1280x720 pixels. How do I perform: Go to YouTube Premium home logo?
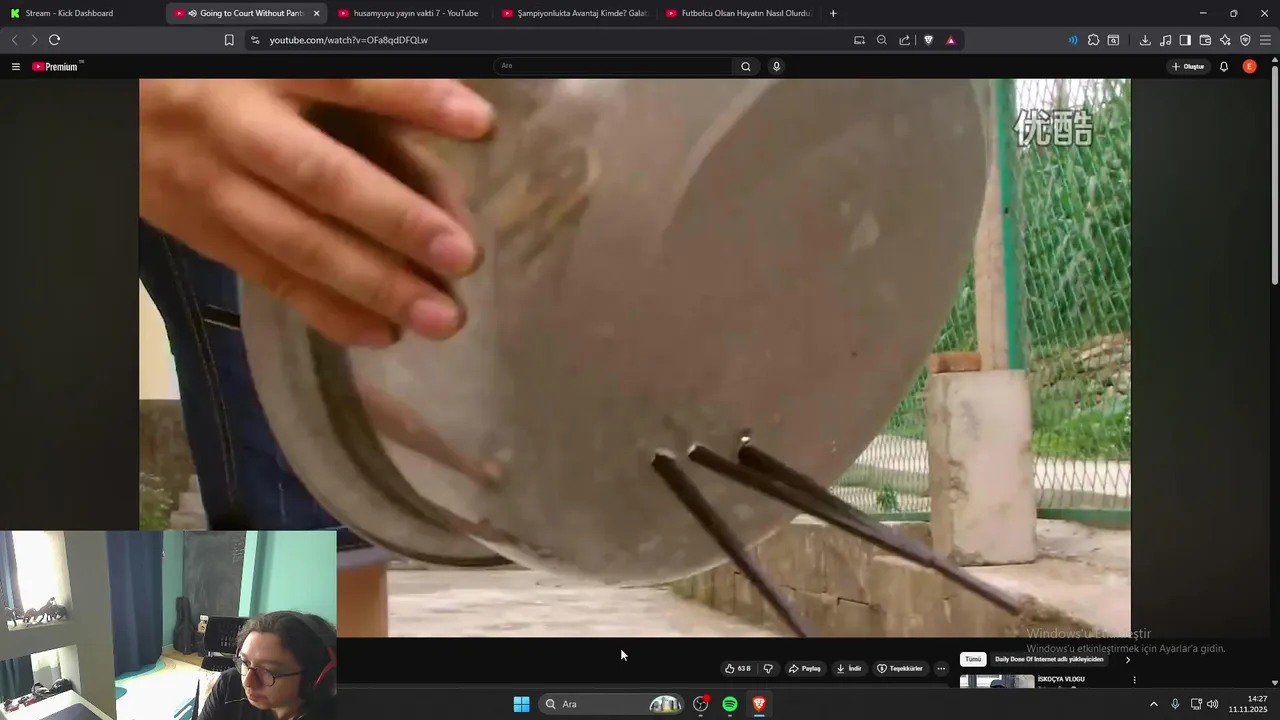click(57, 66)
